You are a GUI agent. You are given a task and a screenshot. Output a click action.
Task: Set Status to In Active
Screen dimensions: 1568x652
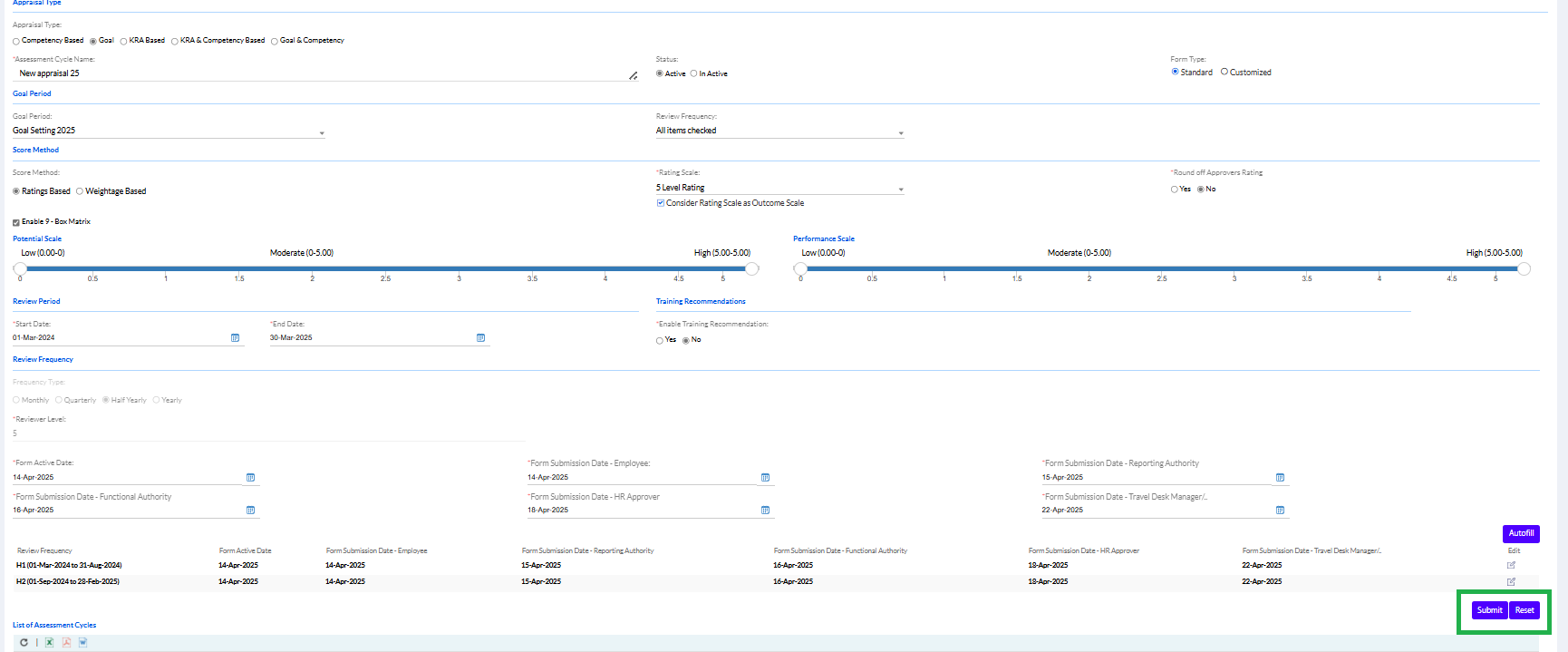pyautogui.click(x=694, y=73)
